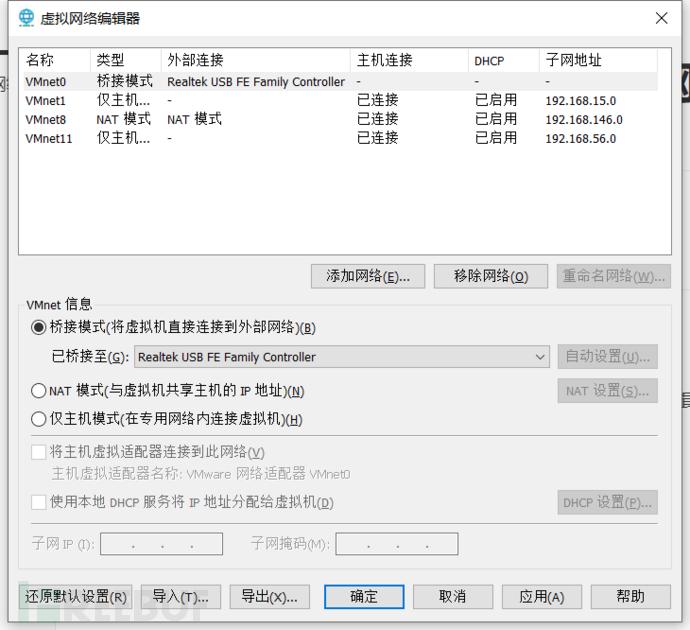Open NAT 设置(S)... button

608,391
